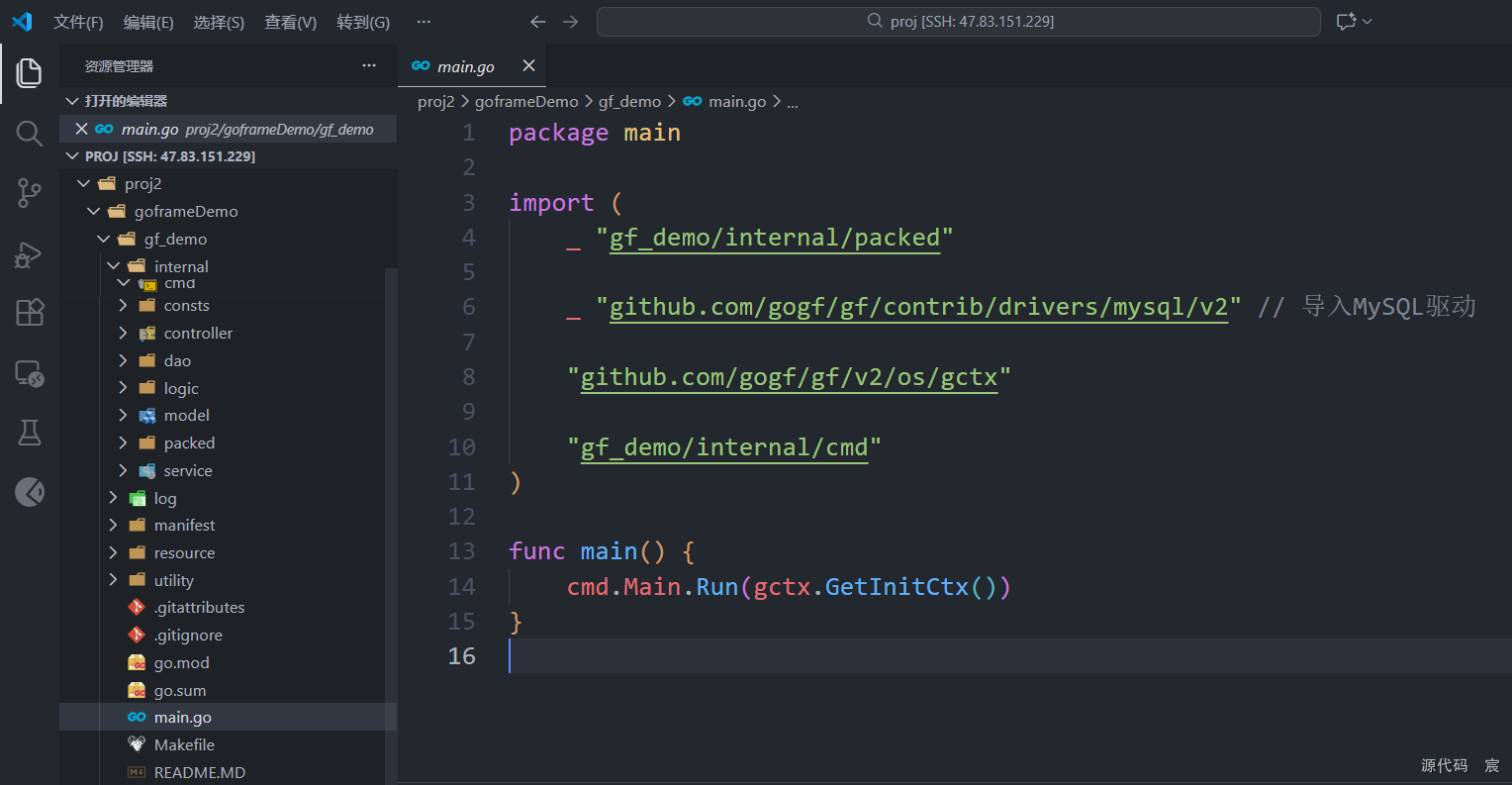The height and width of the screenshot is (785, 1512).
Task: Open the Run and Debug view
Action: [30, 254]
